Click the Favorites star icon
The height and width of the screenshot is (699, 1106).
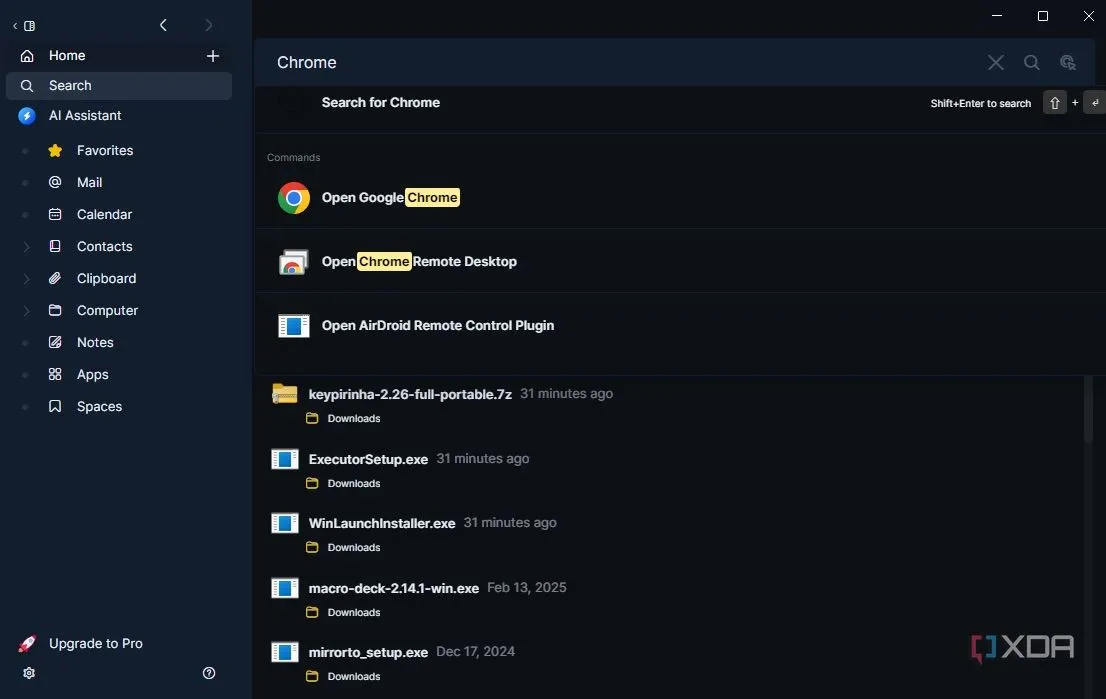(55, 150)
